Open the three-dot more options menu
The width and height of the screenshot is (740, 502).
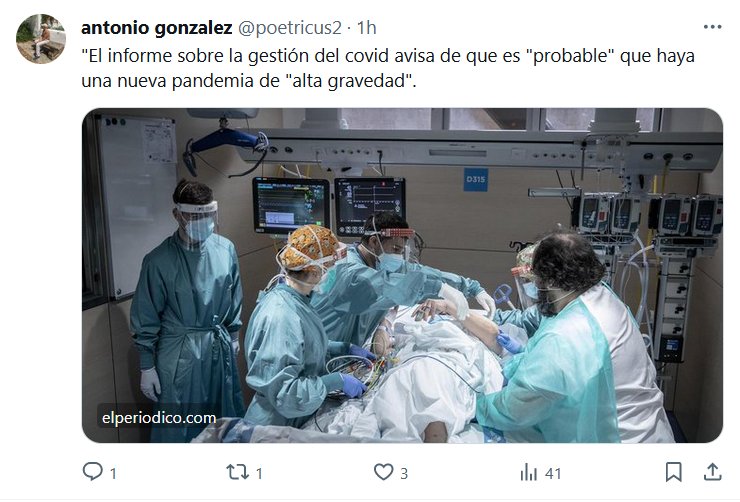712,27
